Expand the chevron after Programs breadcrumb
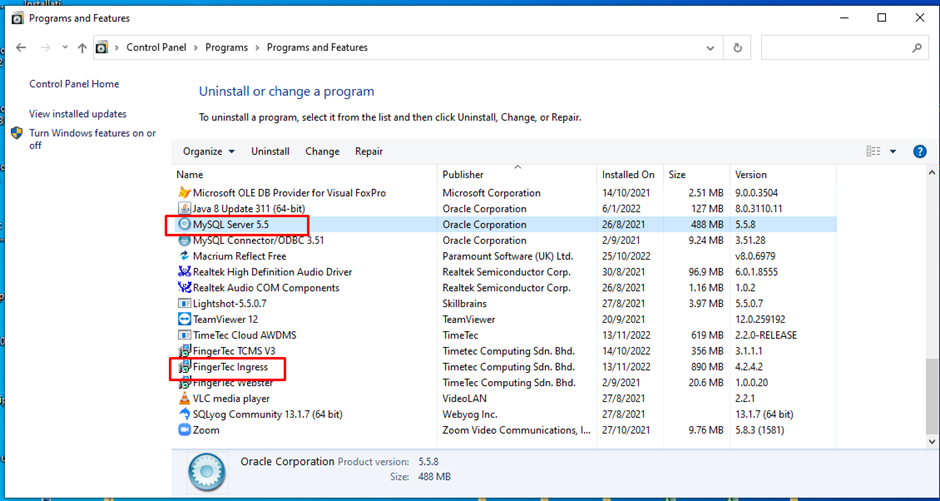Viewport: 940px width, 501px height. click(x=257, y=47)
